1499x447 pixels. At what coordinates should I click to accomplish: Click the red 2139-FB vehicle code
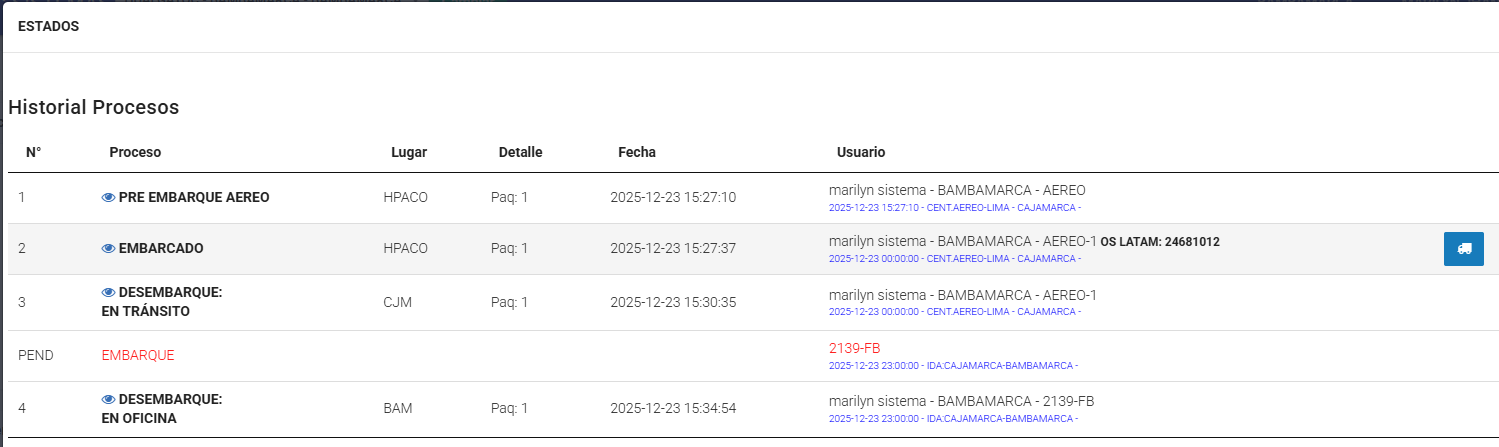point(854,348)
